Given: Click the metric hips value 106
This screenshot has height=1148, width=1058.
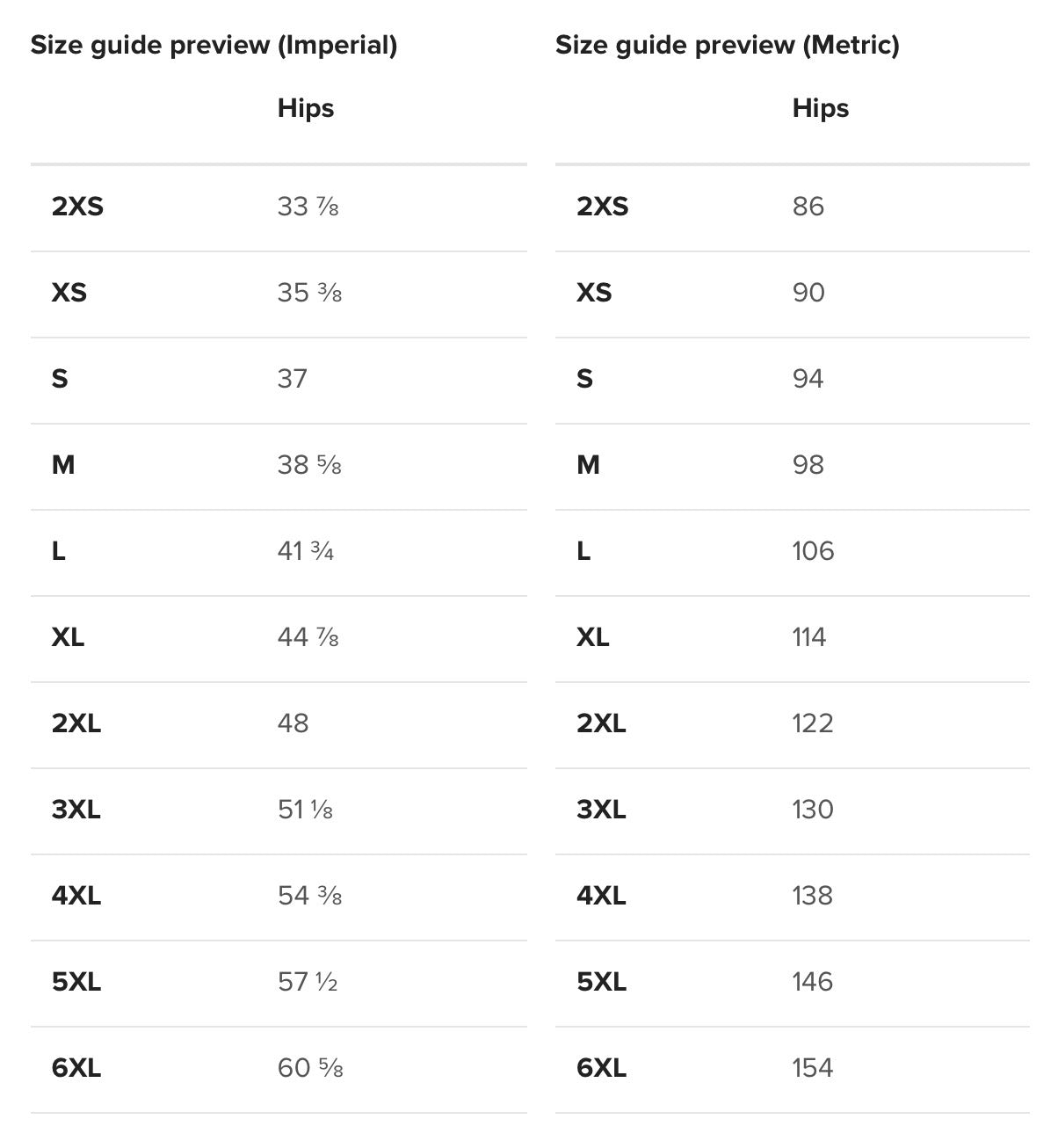Looking at the screenshot, I should pos(813,551).
